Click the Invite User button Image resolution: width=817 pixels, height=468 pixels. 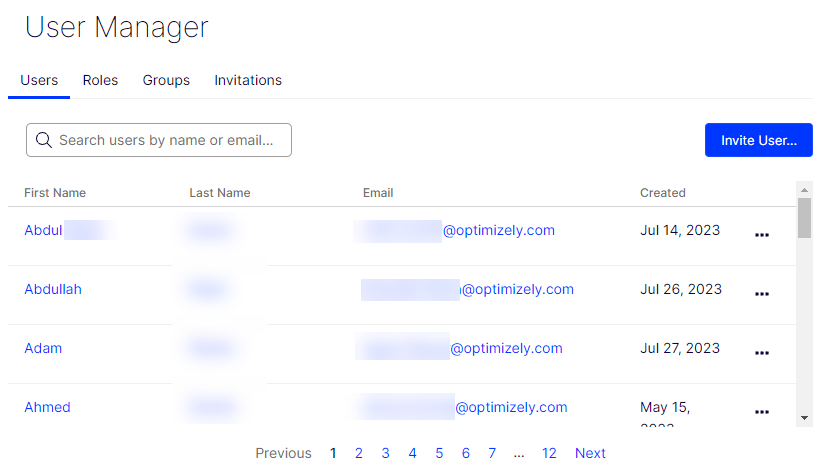[x=759, y=140]
